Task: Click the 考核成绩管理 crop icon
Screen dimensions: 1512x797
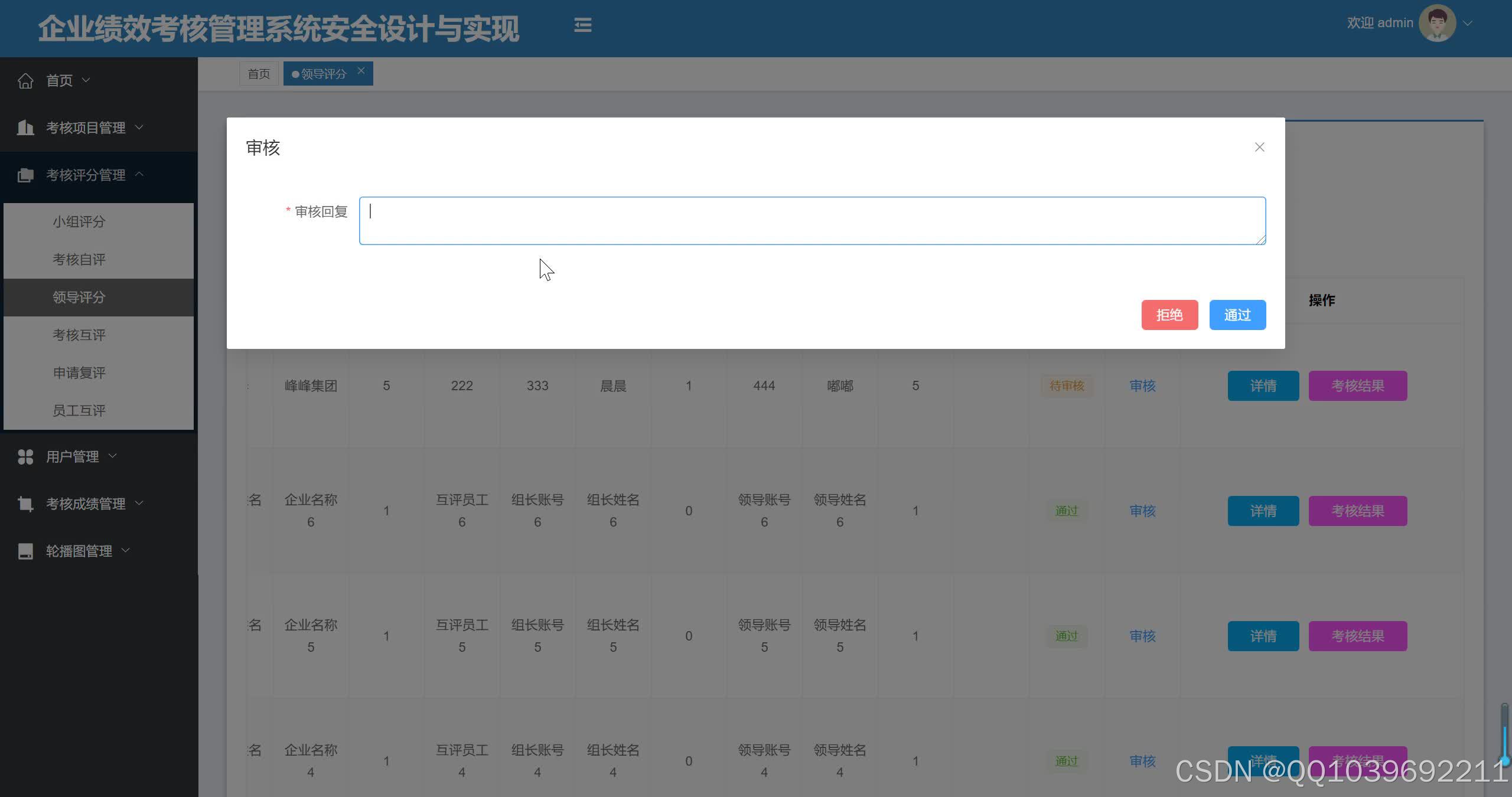Action: 25,504
